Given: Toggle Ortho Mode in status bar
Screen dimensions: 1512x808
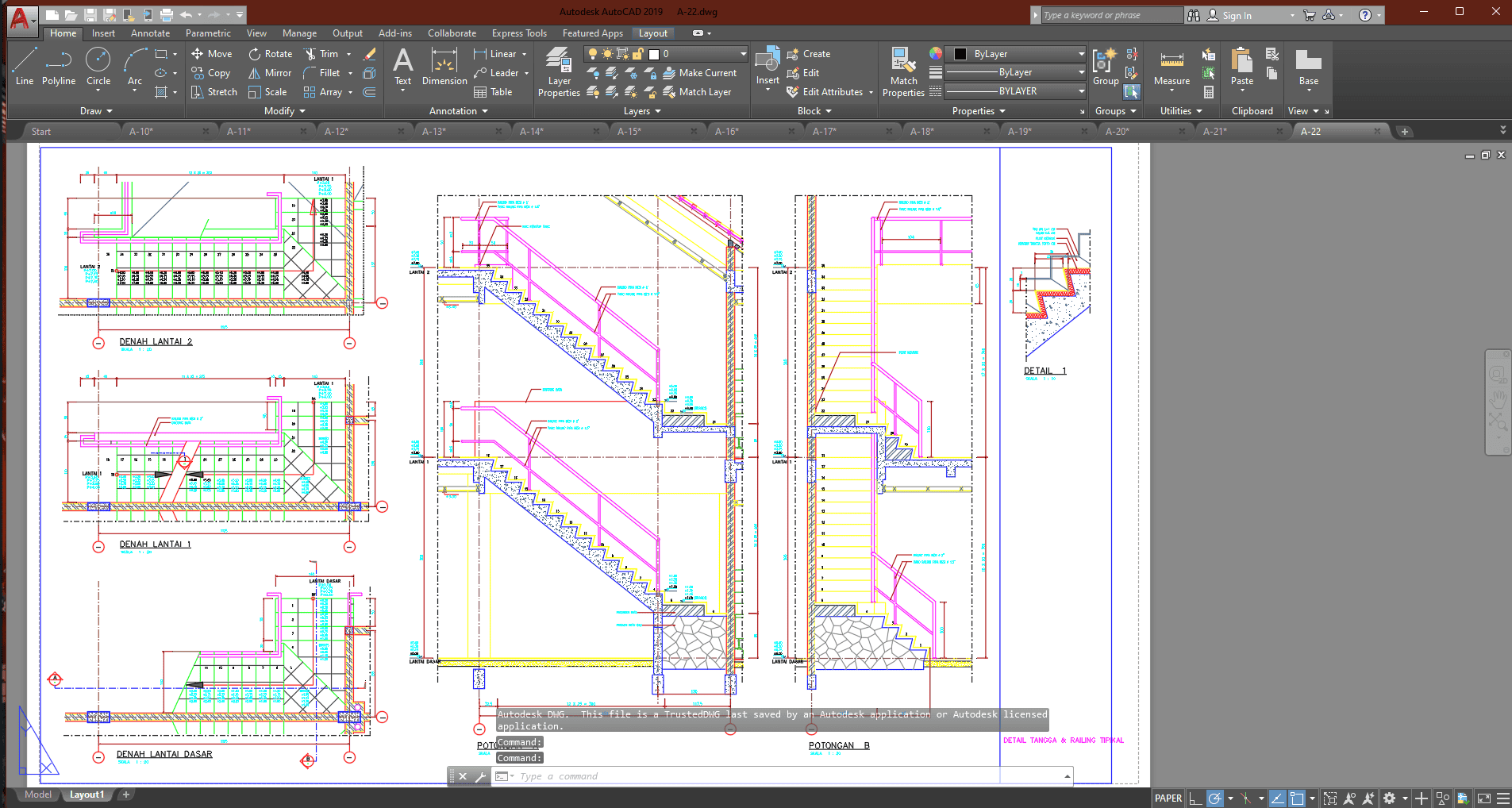Looking at the screenshot, I should [x=1195, y=798].
